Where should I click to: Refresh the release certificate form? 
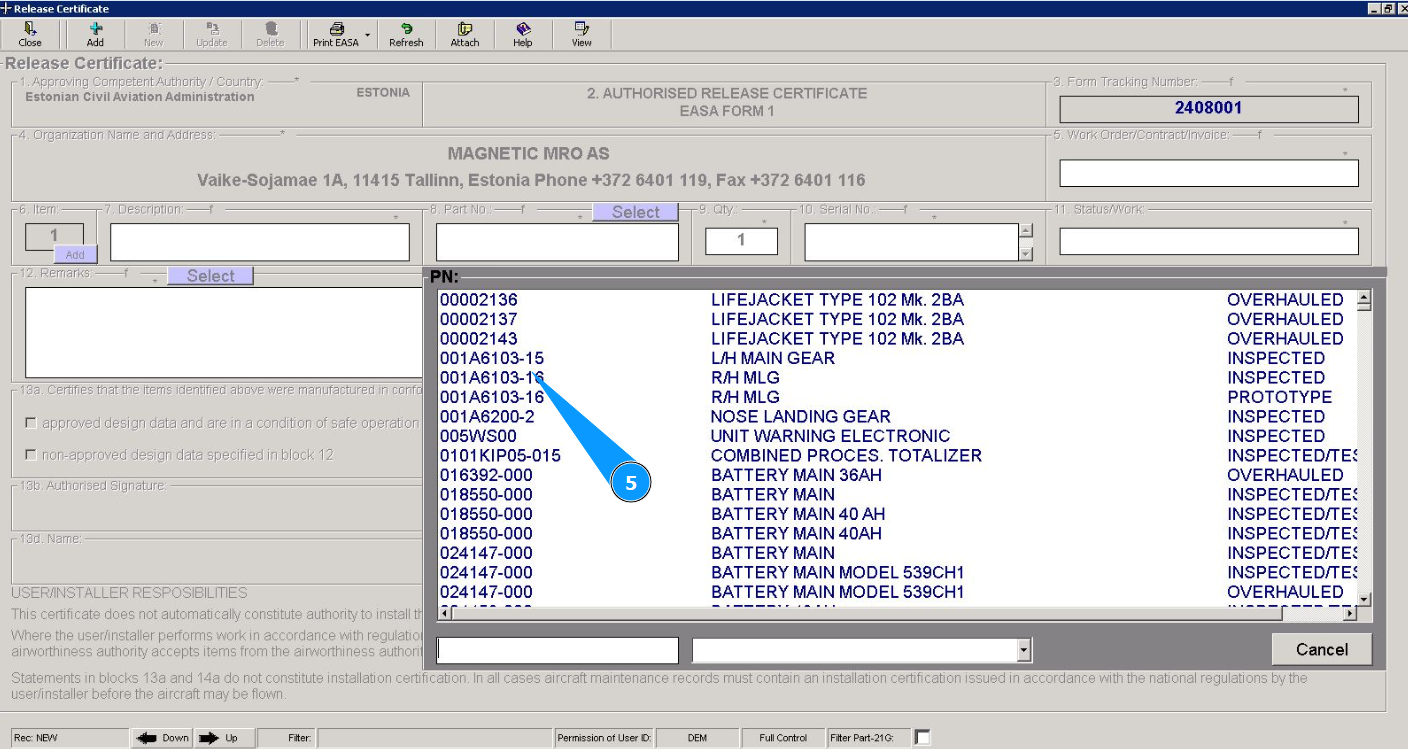click(406, 35)
